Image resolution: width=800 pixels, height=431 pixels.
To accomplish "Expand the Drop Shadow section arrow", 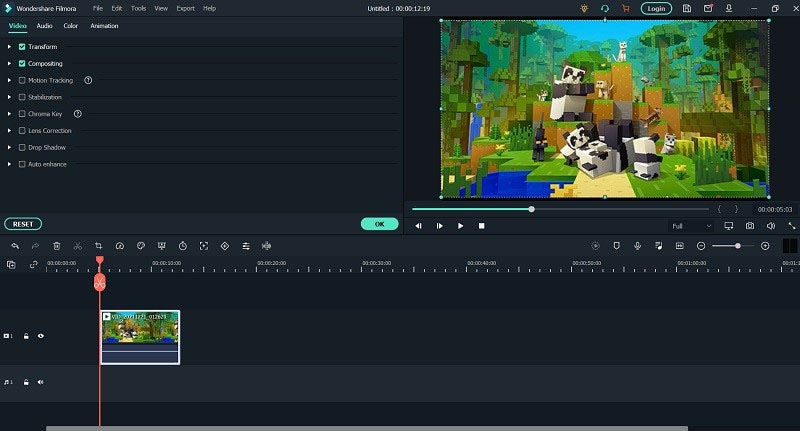I will (9, 147).
